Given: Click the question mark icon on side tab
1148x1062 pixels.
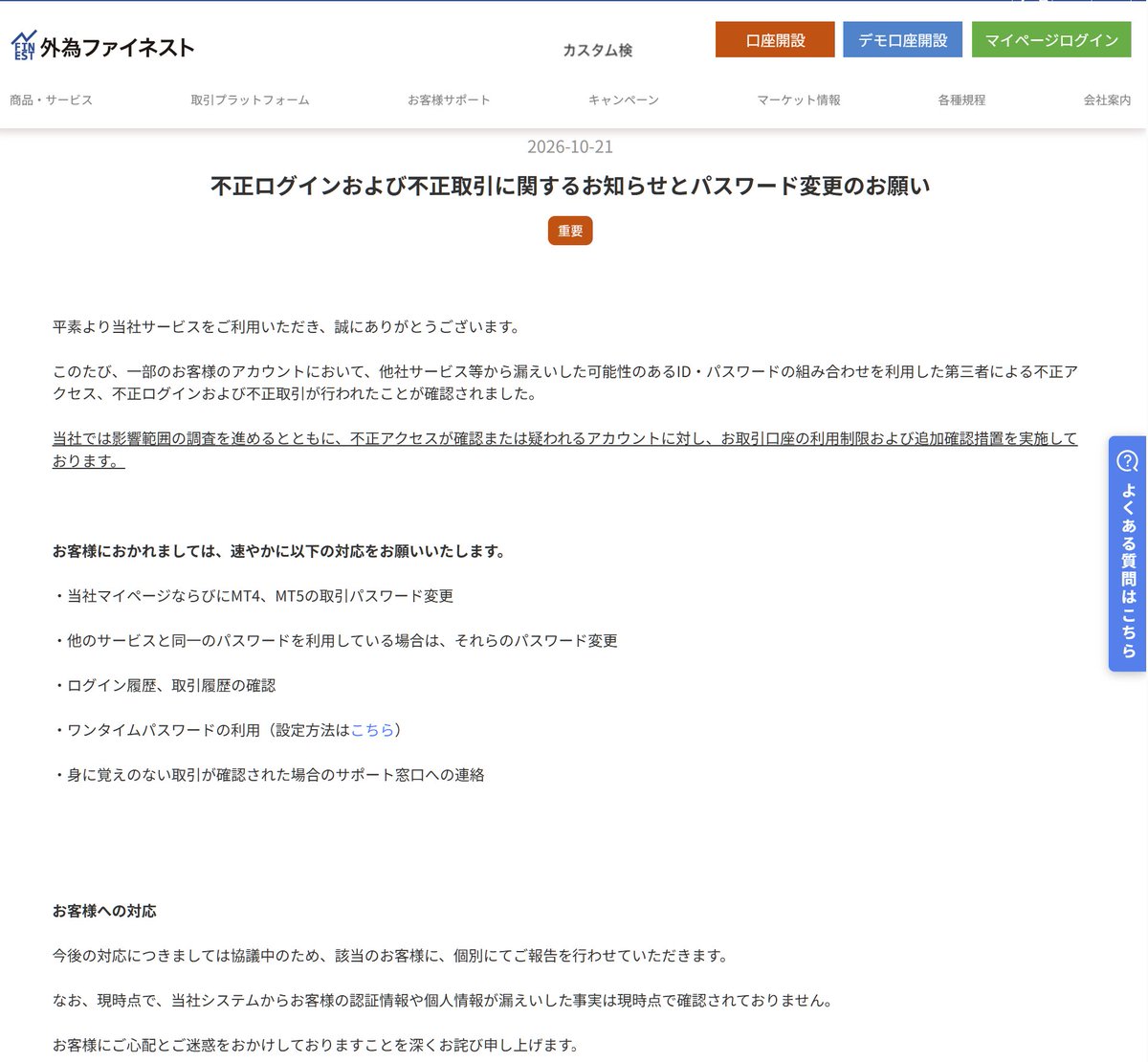Looking at the screenshot, I should (x=1128, y=461).
